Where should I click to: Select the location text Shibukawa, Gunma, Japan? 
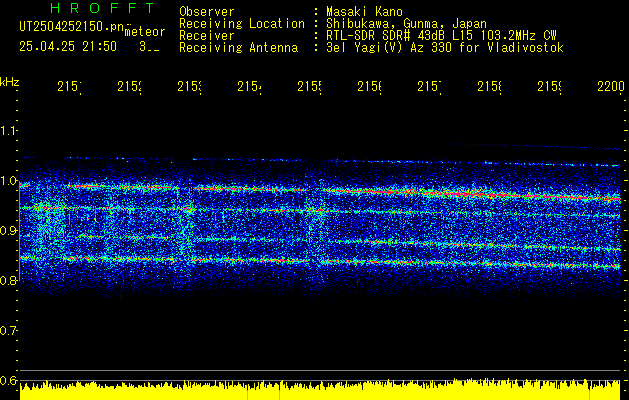pyautogui.click(x=406, y=24)
